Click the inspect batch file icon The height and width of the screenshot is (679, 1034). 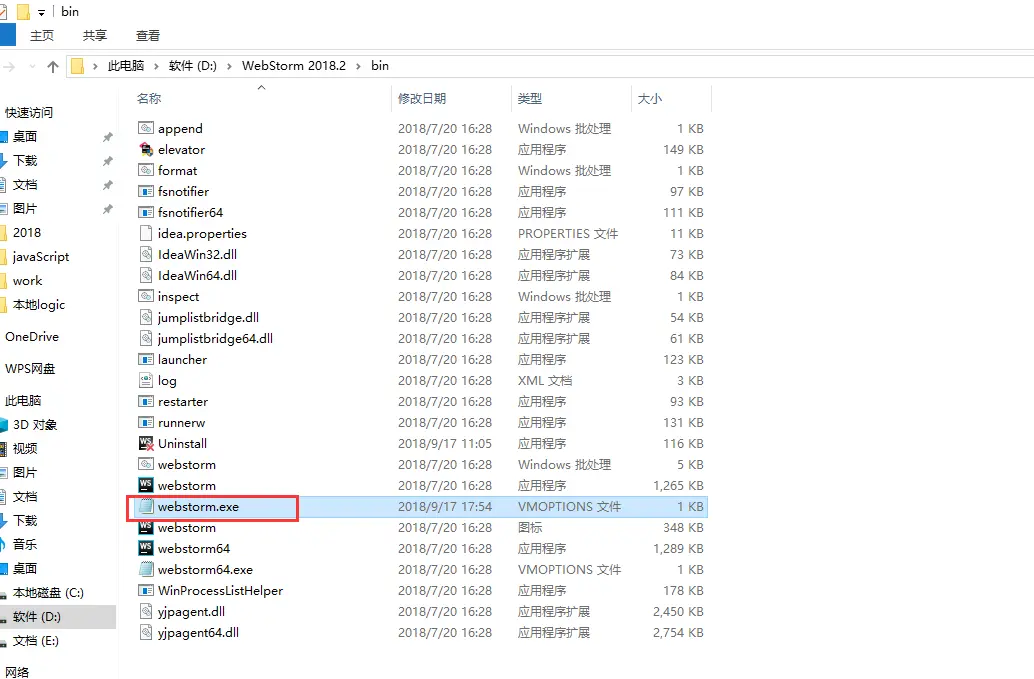click(x=146, y=296)
